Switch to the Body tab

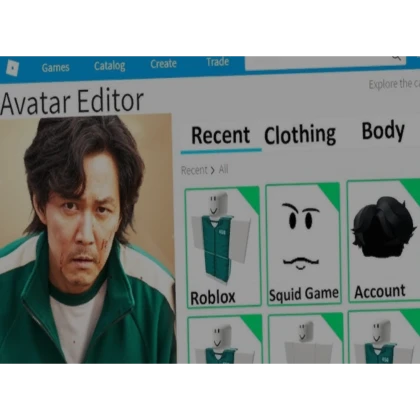(383, 131)
